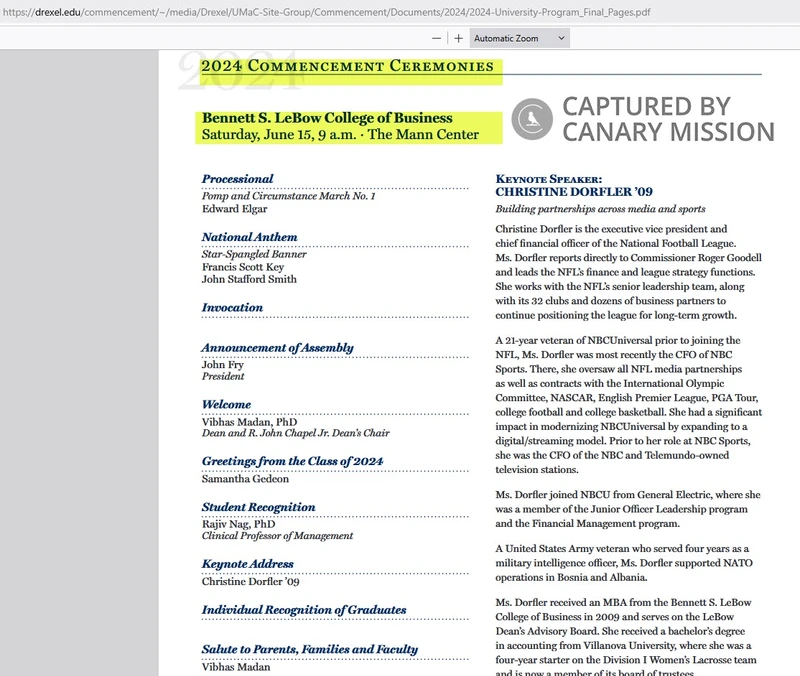800x676 pixels.
Task: Click 'Clinical Professor of Management'
Action: 277,536
